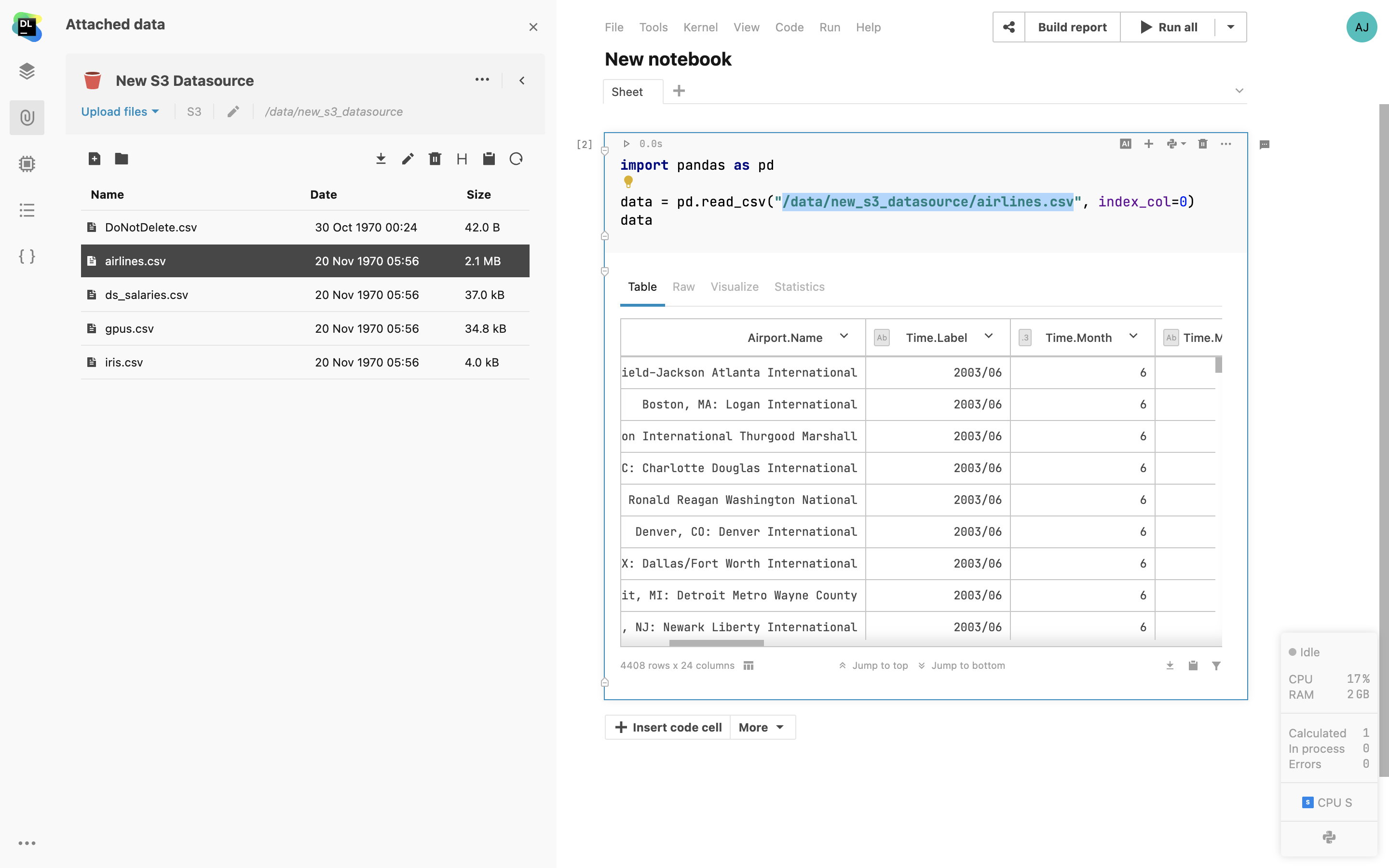This screenshot has width=1389, height=868.
Task: Open the Kernel menu
Action: 700,27
